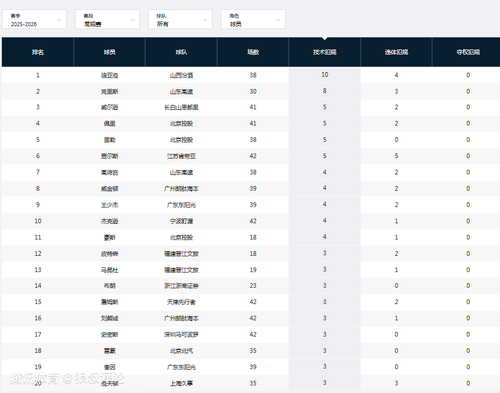Viewport: 500px width, 393px height.
Task: Click games value 30 in rank 2 row
Action: 253,91
